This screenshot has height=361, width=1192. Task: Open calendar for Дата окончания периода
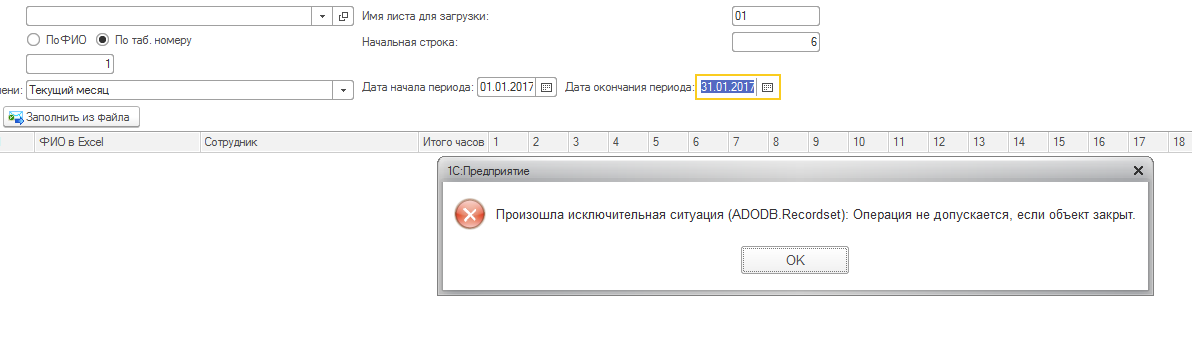[x=767, y=87]
